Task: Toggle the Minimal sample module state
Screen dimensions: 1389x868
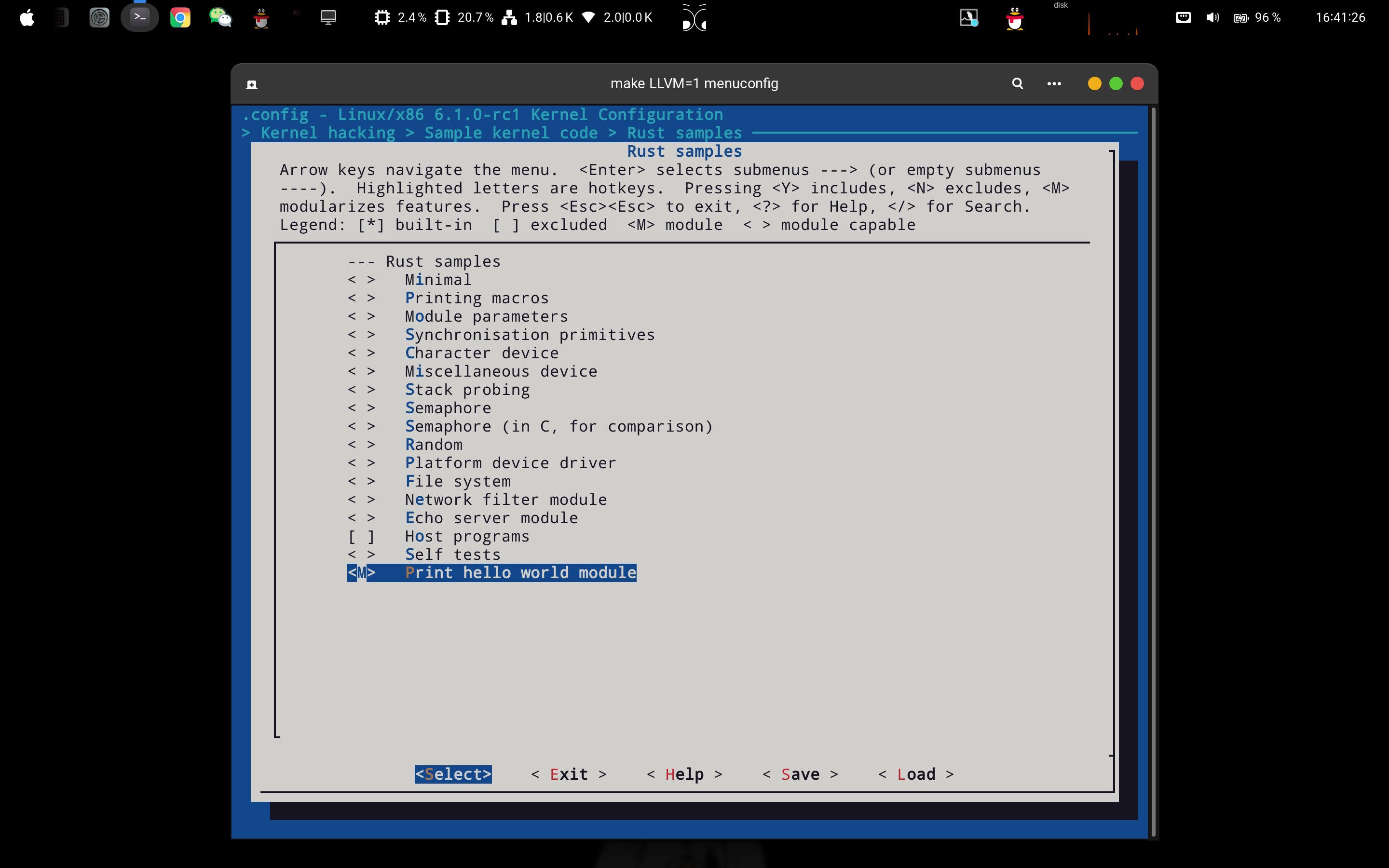Action: (362, 280)
